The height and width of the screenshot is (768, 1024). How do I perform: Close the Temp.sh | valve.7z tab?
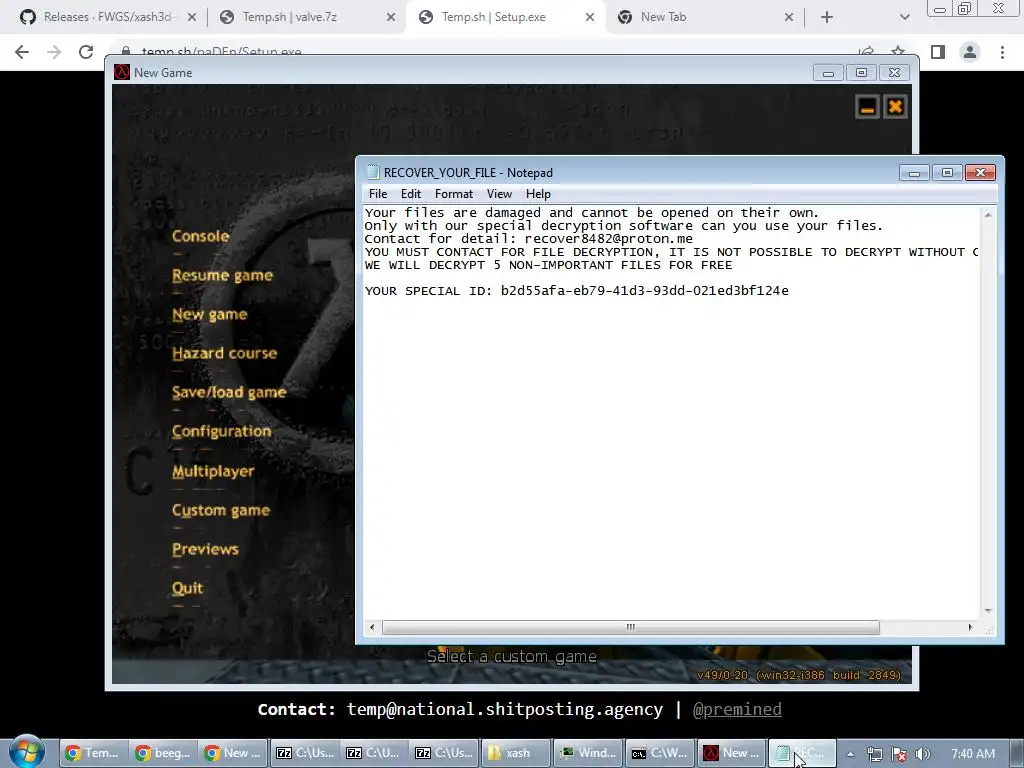coord(391,17)
